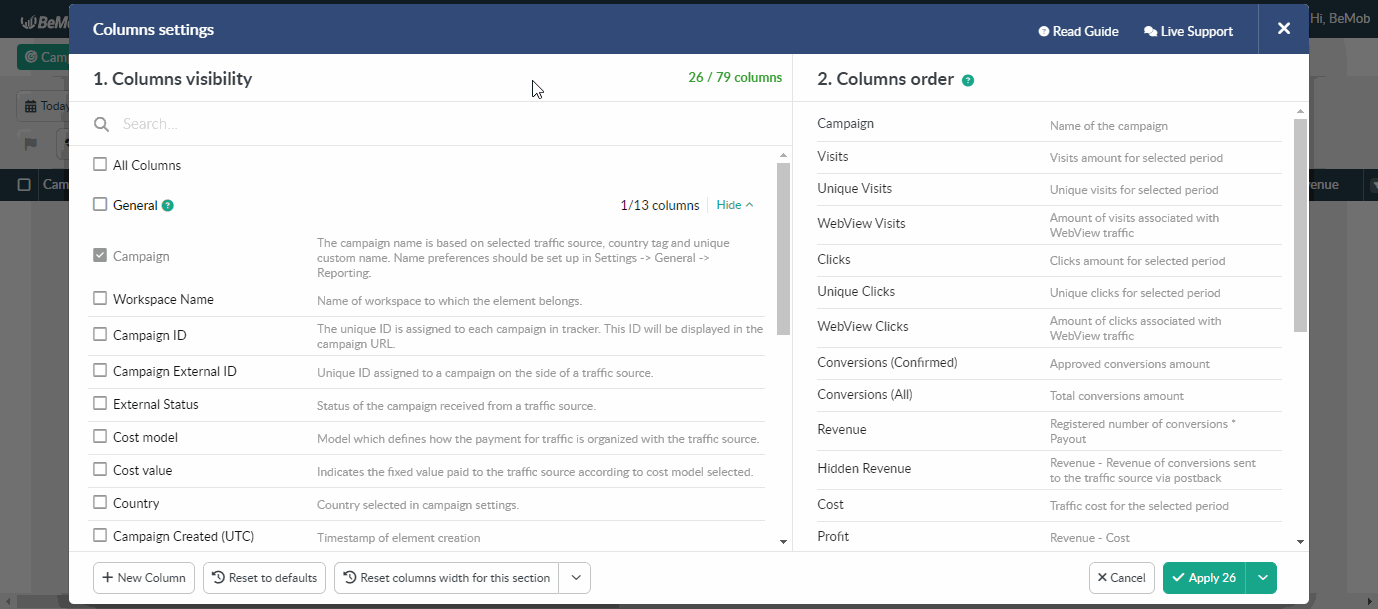Click the General section help icon
The width and height of the screenshot is (1378, 609).
(168, 206)
